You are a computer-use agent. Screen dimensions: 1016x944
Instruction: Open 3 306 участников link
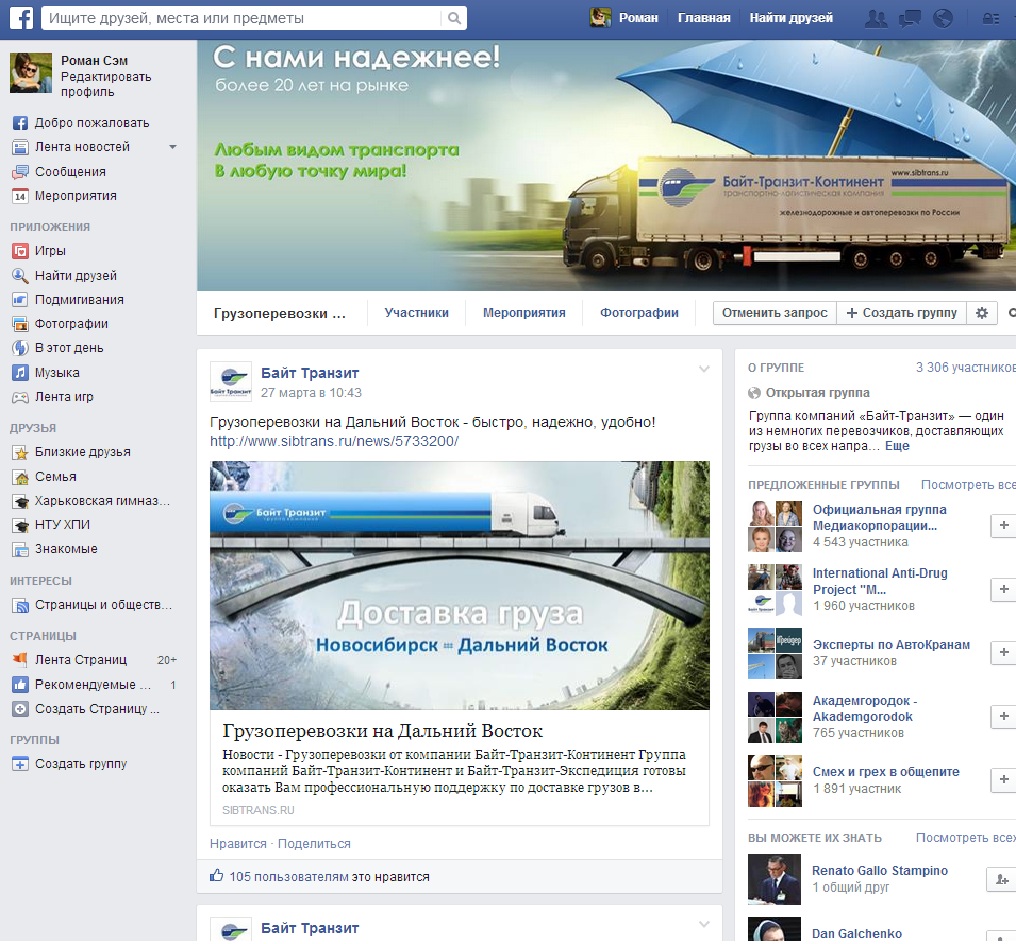pyautogui.click(x=965, y=367)
